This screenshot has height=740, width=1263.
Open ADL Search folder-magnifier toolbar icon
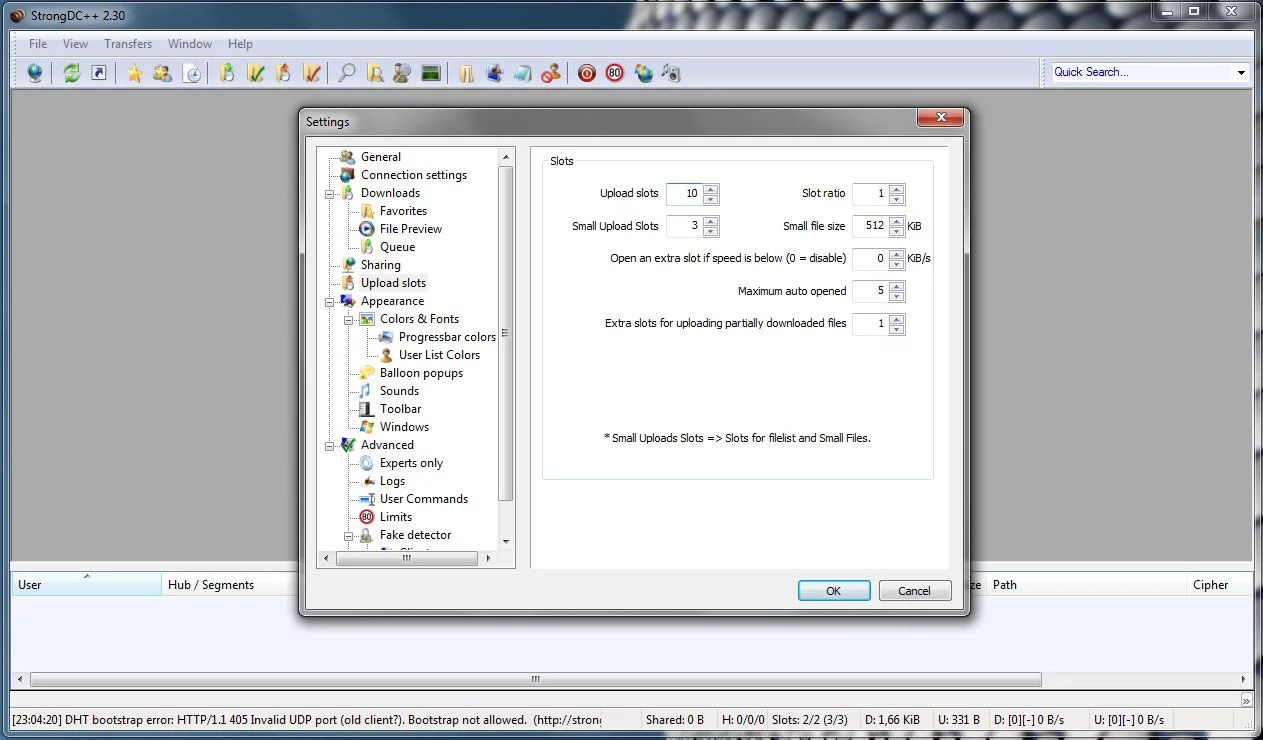(x=375, y=73)
